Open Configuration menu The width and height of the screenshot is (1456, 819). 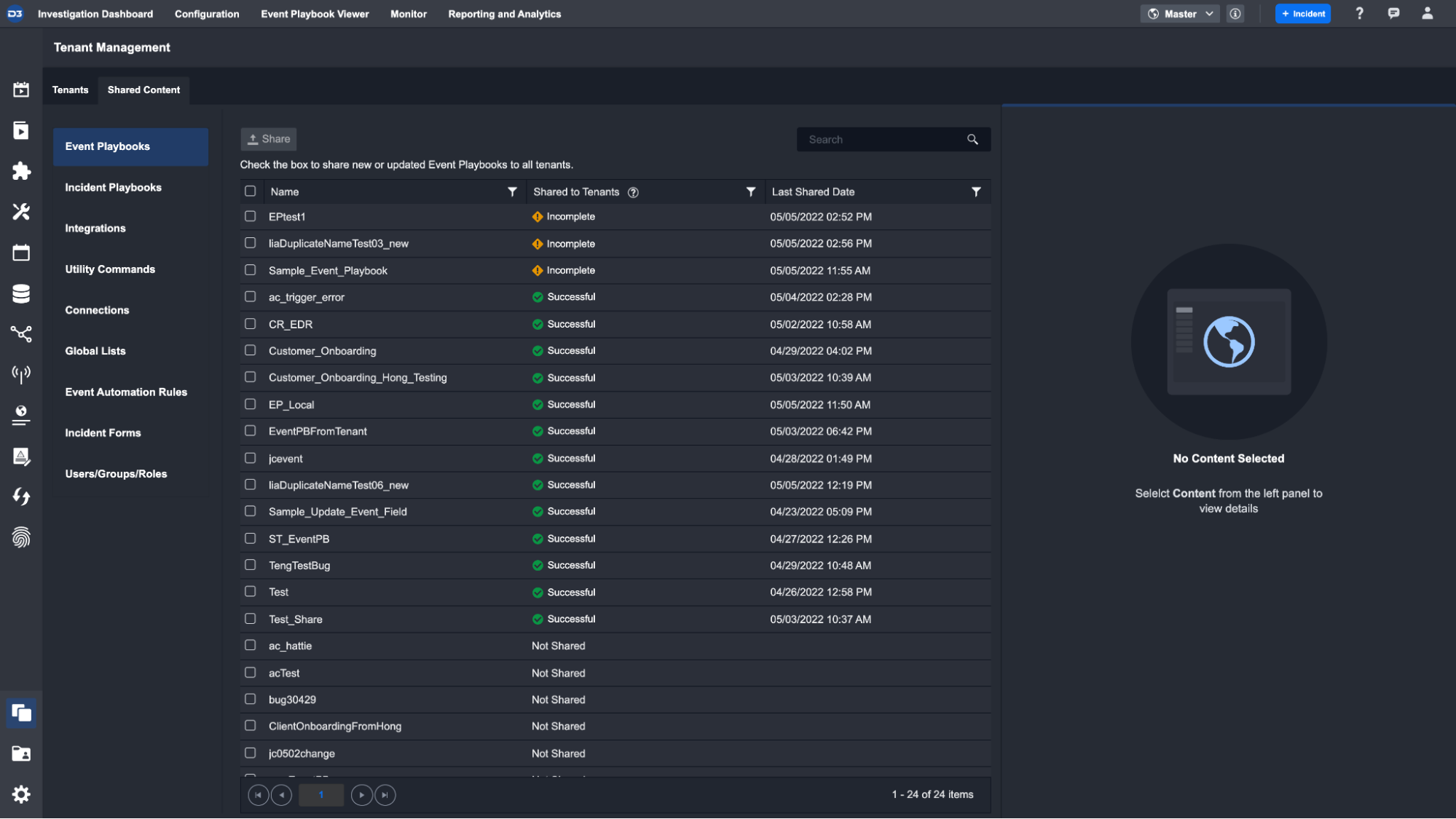coord(207,14)
